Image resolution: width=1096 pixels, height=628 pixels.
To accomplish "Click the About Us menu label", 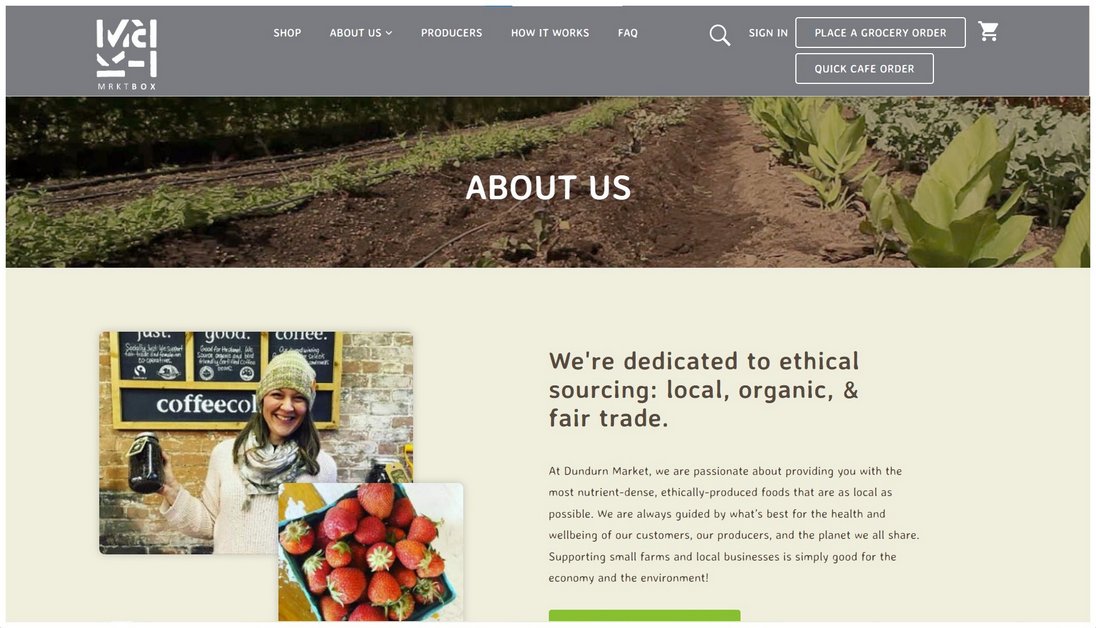I will pyautogui.click(x=355, y=33).
